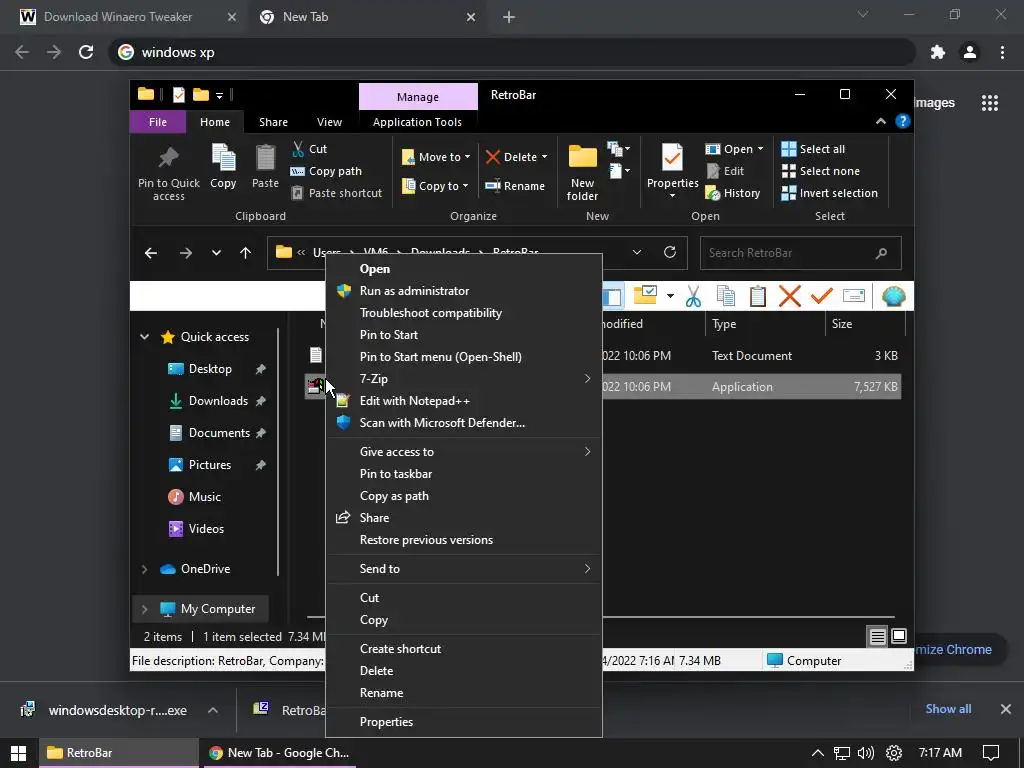The height and width of the screenshot is (768, 1024).
Task: Expand the ribbon Open button dropdown arrow
Action: pos(760,149)
